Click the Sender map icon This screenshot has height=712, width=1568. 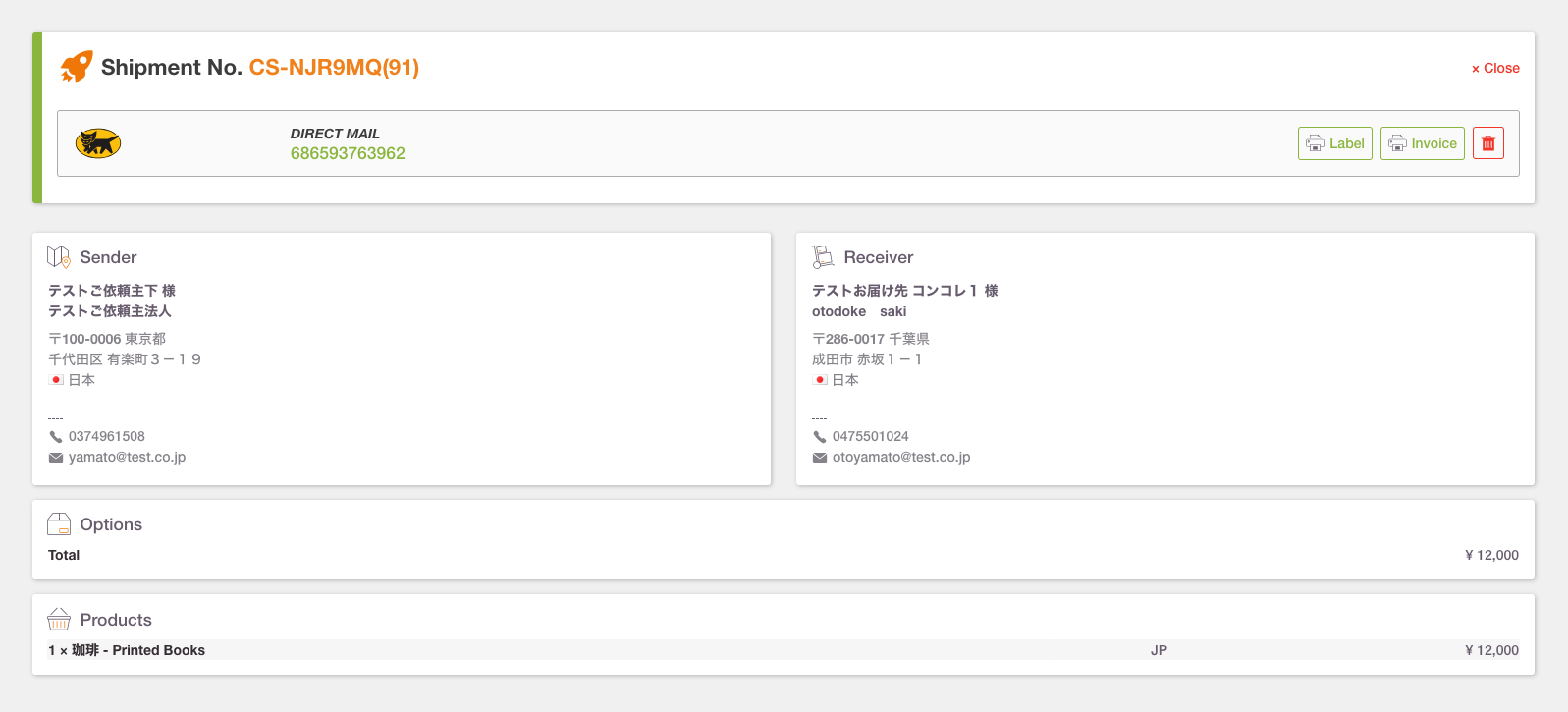(59, 257)
